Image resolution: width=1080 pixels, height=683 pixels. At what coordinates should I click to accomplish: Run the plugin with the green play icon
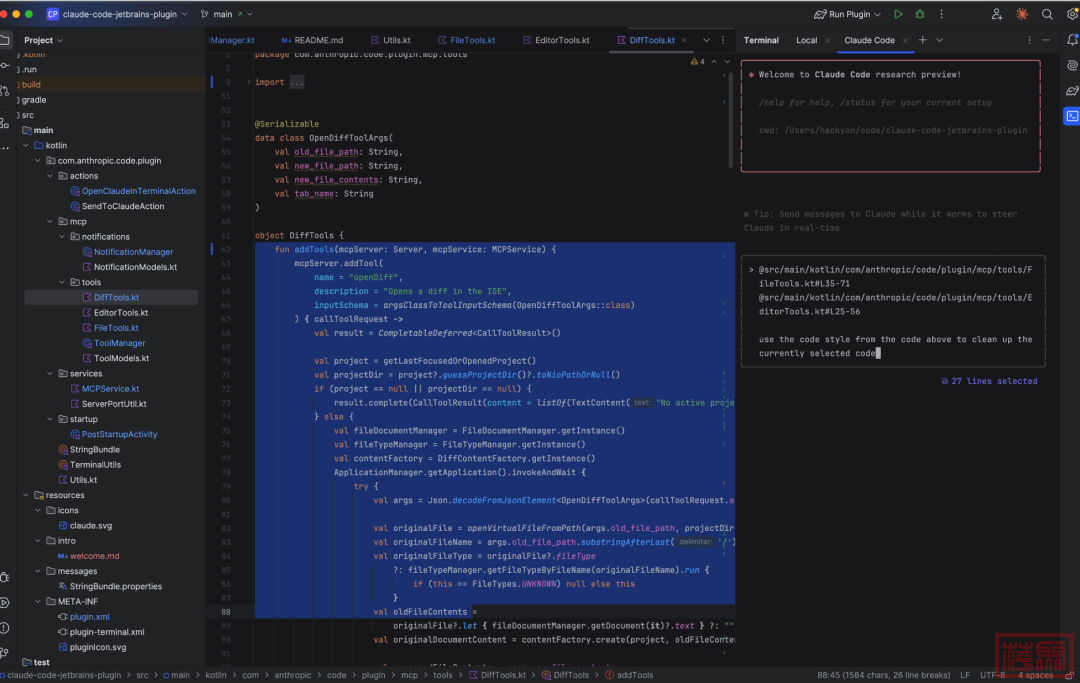click(x=898, y=14)
